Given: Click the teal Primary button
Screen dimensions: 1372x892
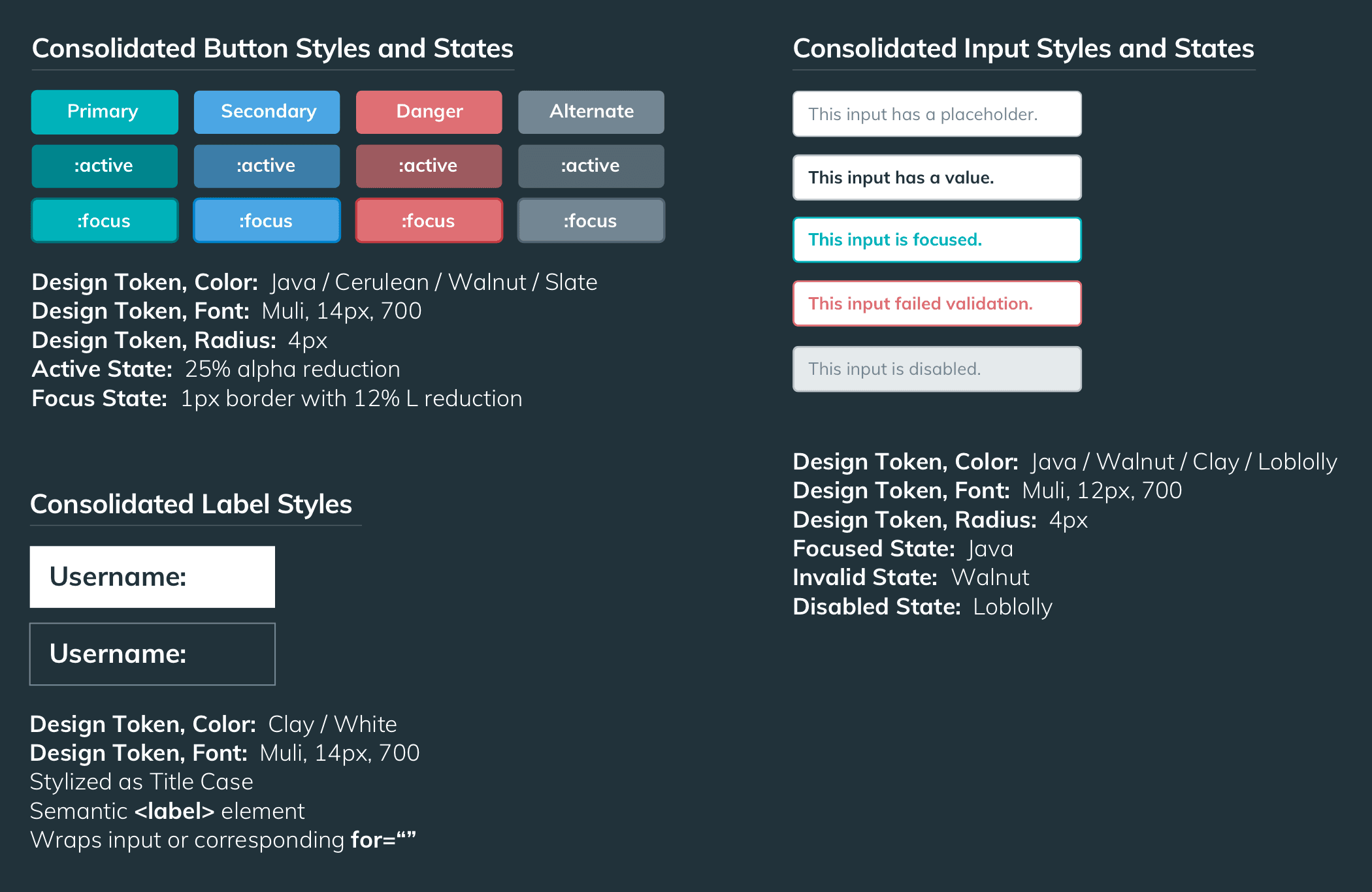Looking at the screenshot, I should [105, 112].
